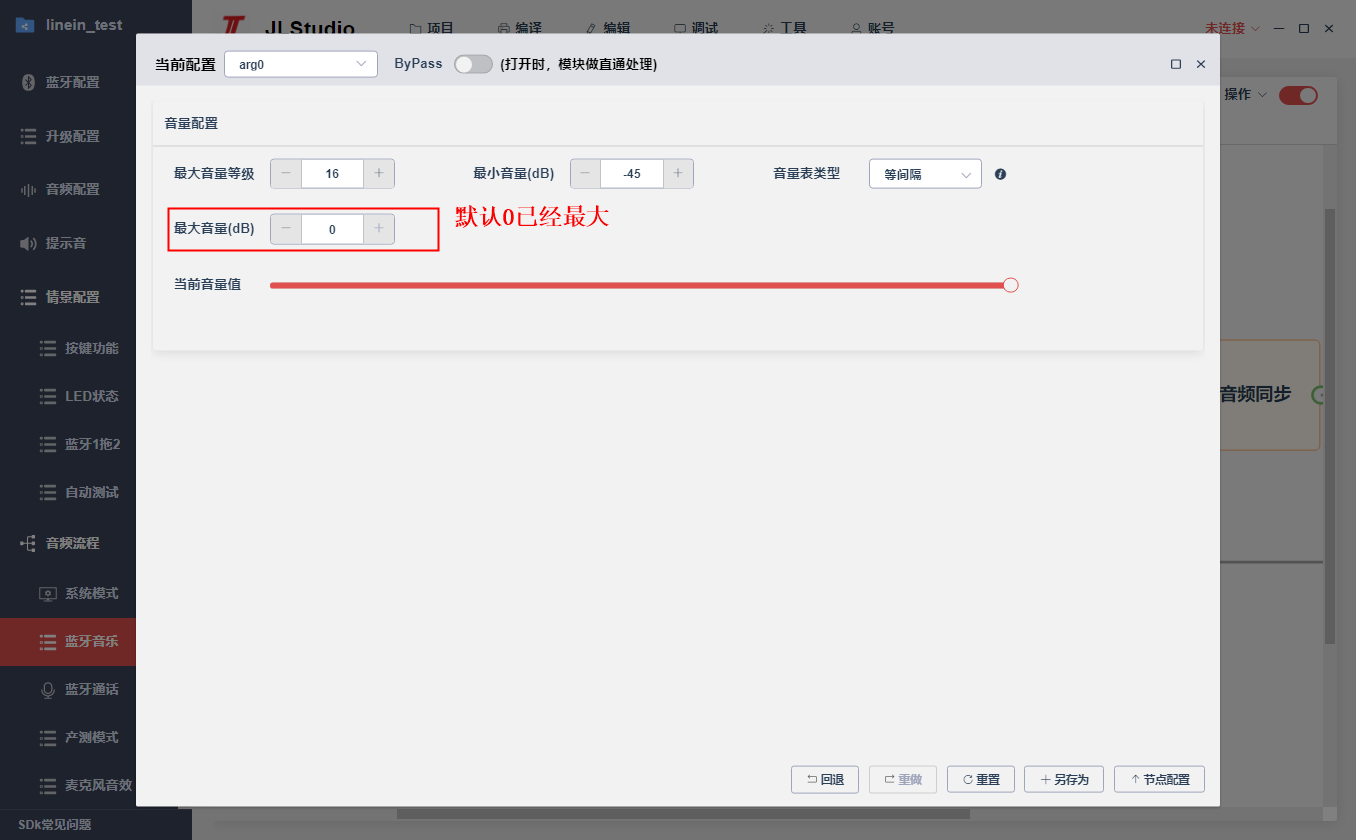This screenshot has width=1356, height=840.
Task: Open 节点配置 node settings
Action: pyautogui.click(x=1159, y=779)
